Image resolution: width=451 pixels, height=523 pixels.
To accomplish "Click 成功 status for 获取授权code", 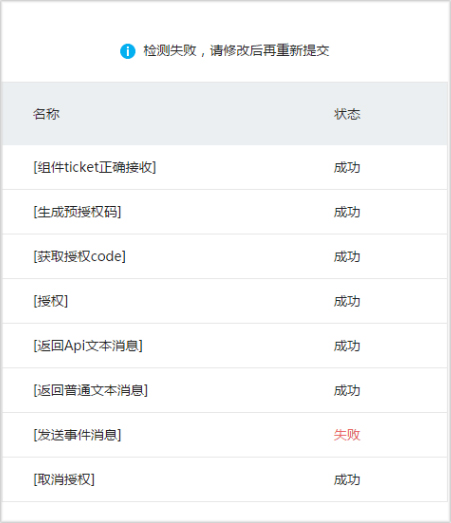I will [347, 256].
